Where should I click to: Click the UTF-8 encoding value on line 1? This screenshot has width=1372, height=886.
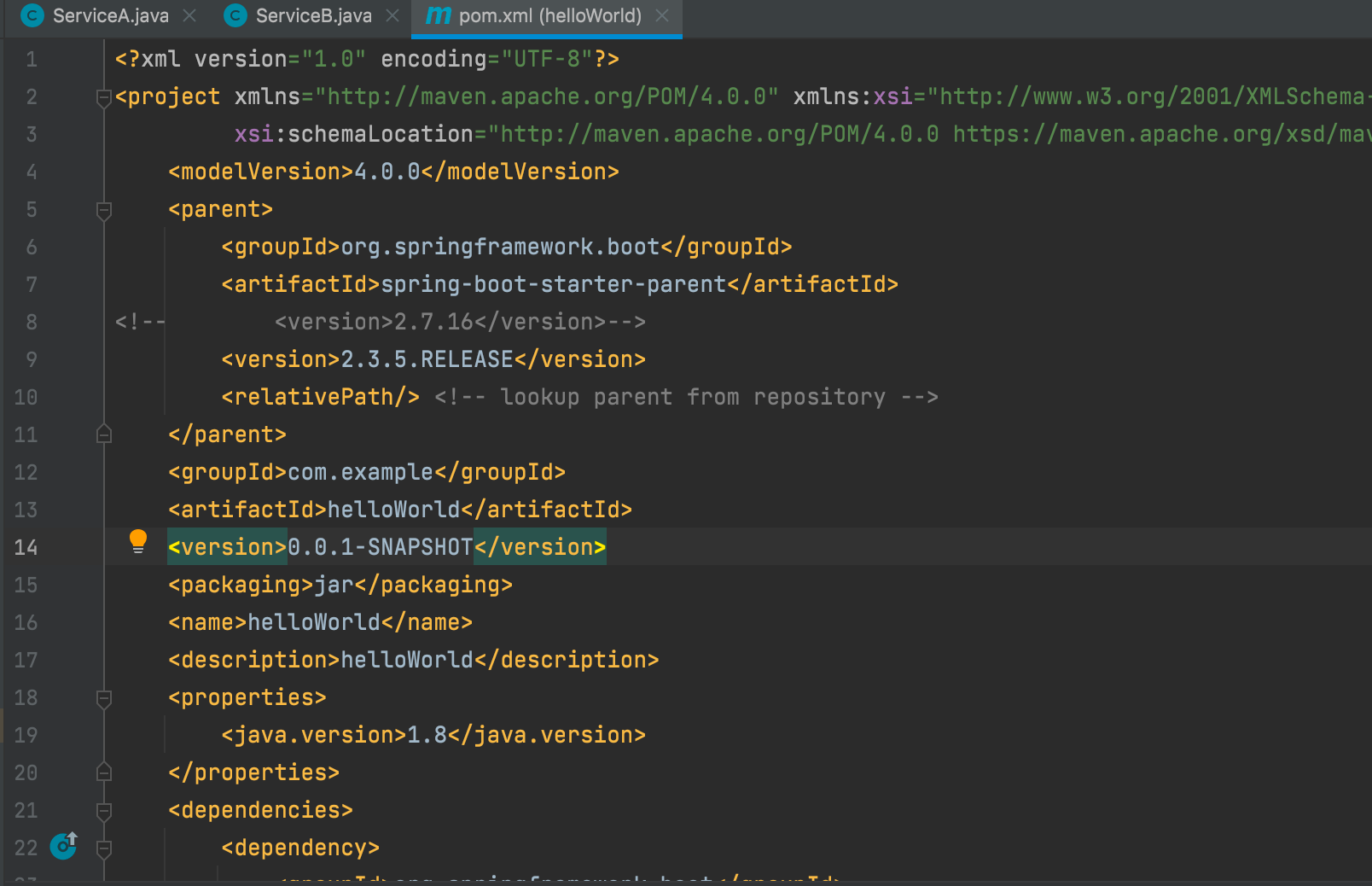547,60
